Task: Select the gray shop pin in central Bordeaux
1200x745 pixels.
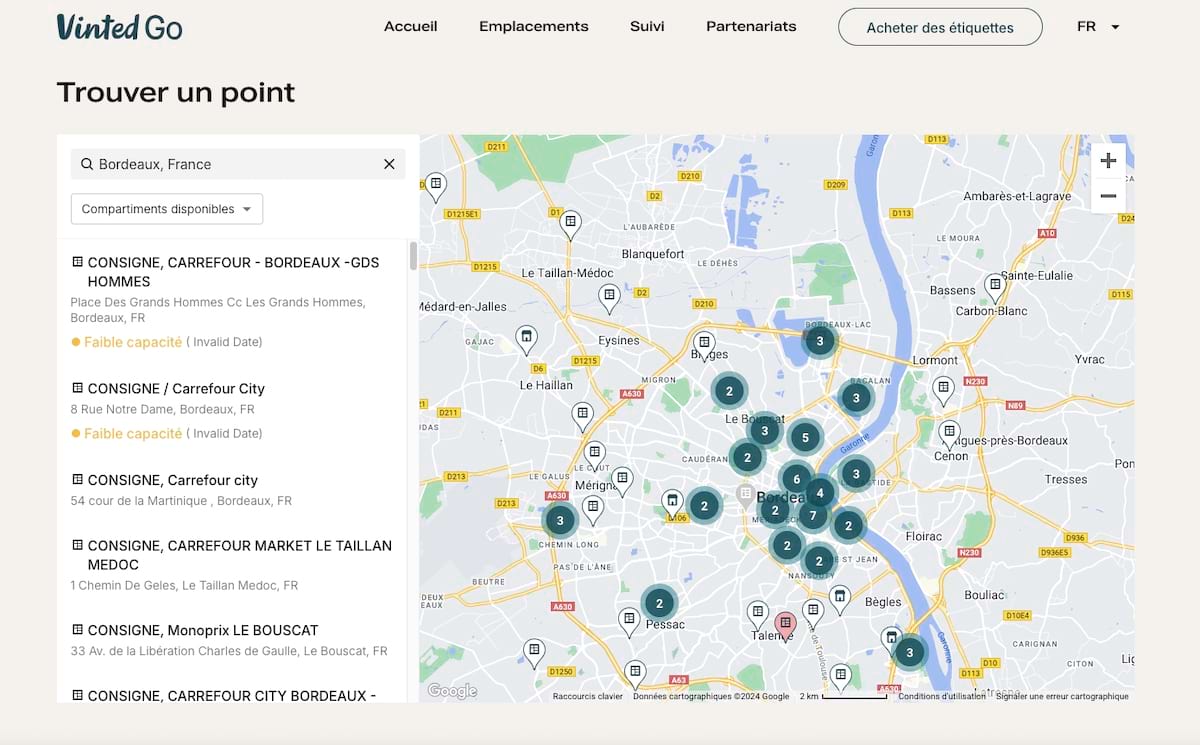Action: (745, 494)
